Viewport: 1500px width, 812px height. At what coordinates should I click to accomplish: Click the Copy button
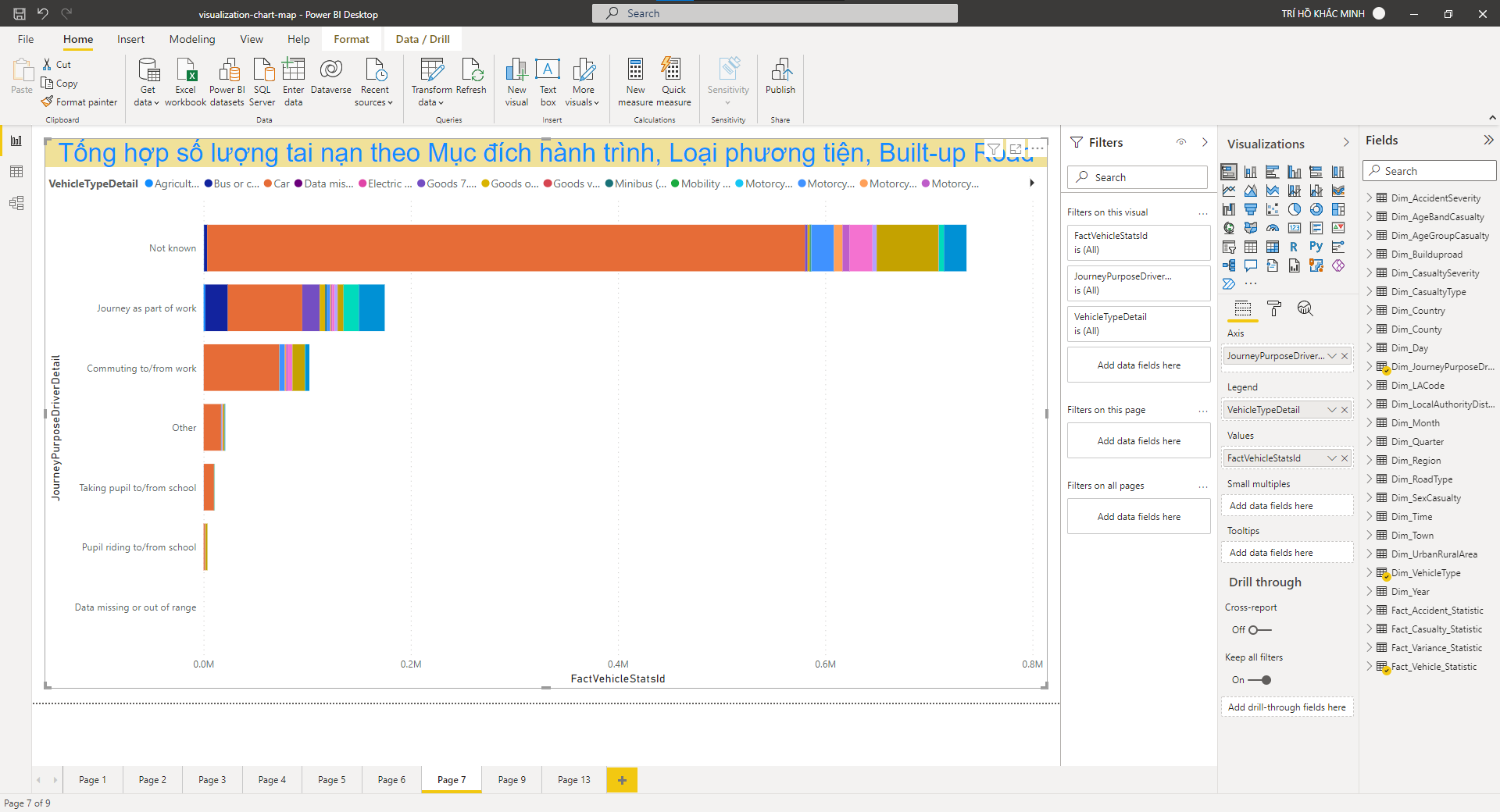[x=59, y=84]
